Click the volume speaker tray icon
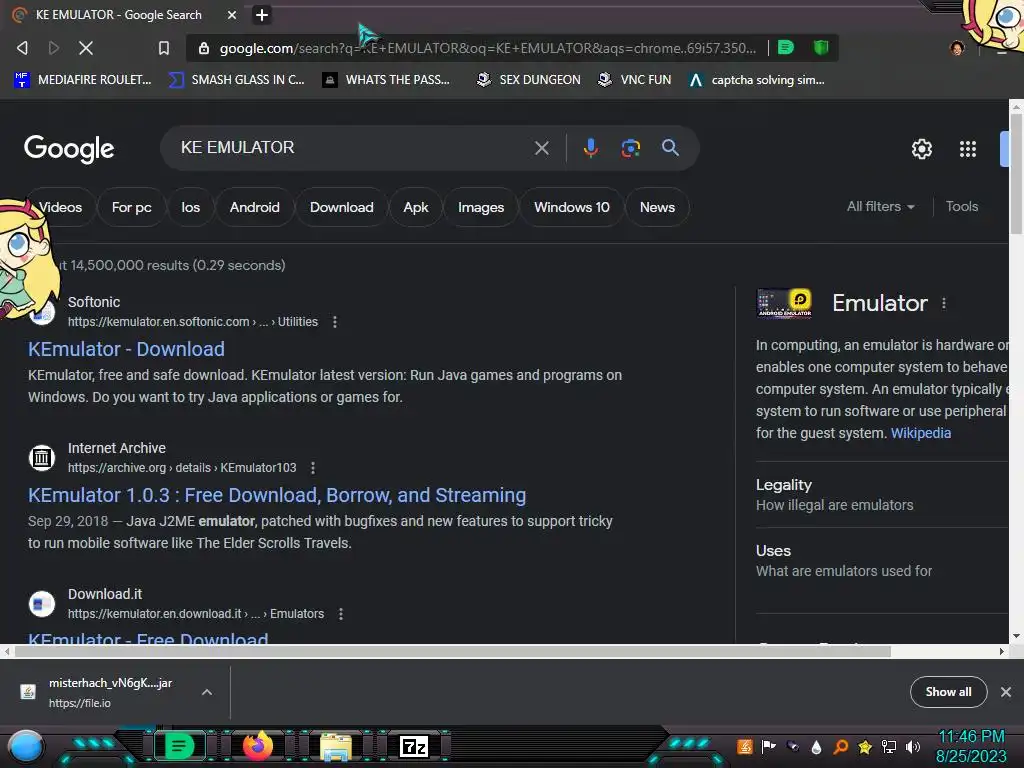Screen dimensions: 1024x768 [x=913, y=746]
